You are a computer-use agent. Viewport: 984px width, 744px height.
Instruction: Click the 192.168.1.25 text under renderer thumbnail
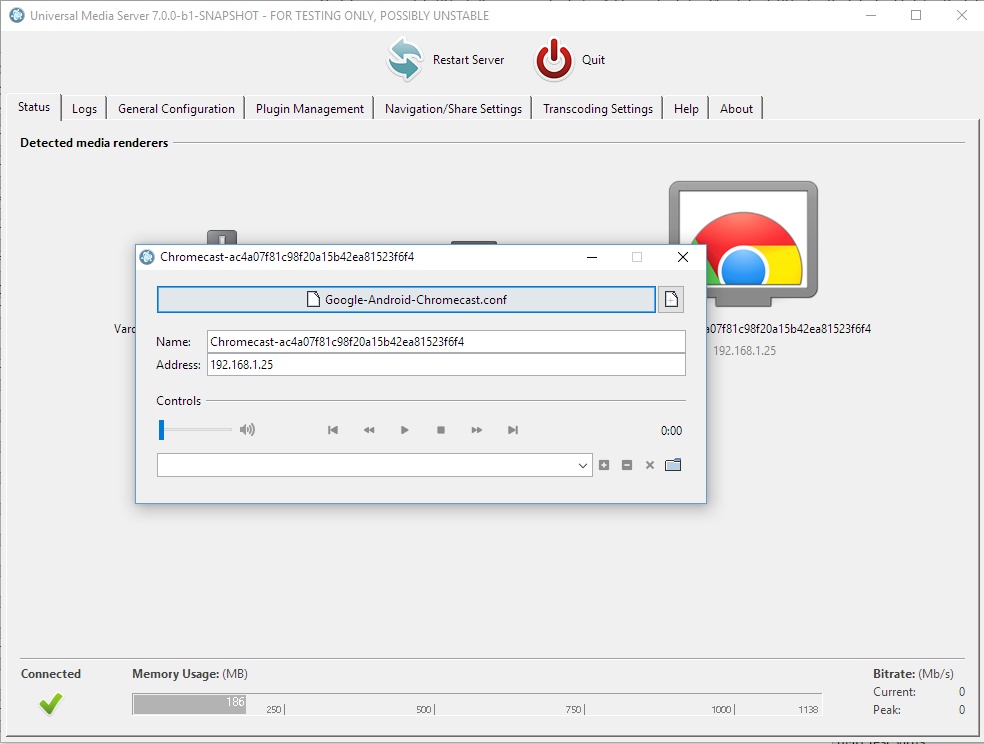click(x=744, y=351)
